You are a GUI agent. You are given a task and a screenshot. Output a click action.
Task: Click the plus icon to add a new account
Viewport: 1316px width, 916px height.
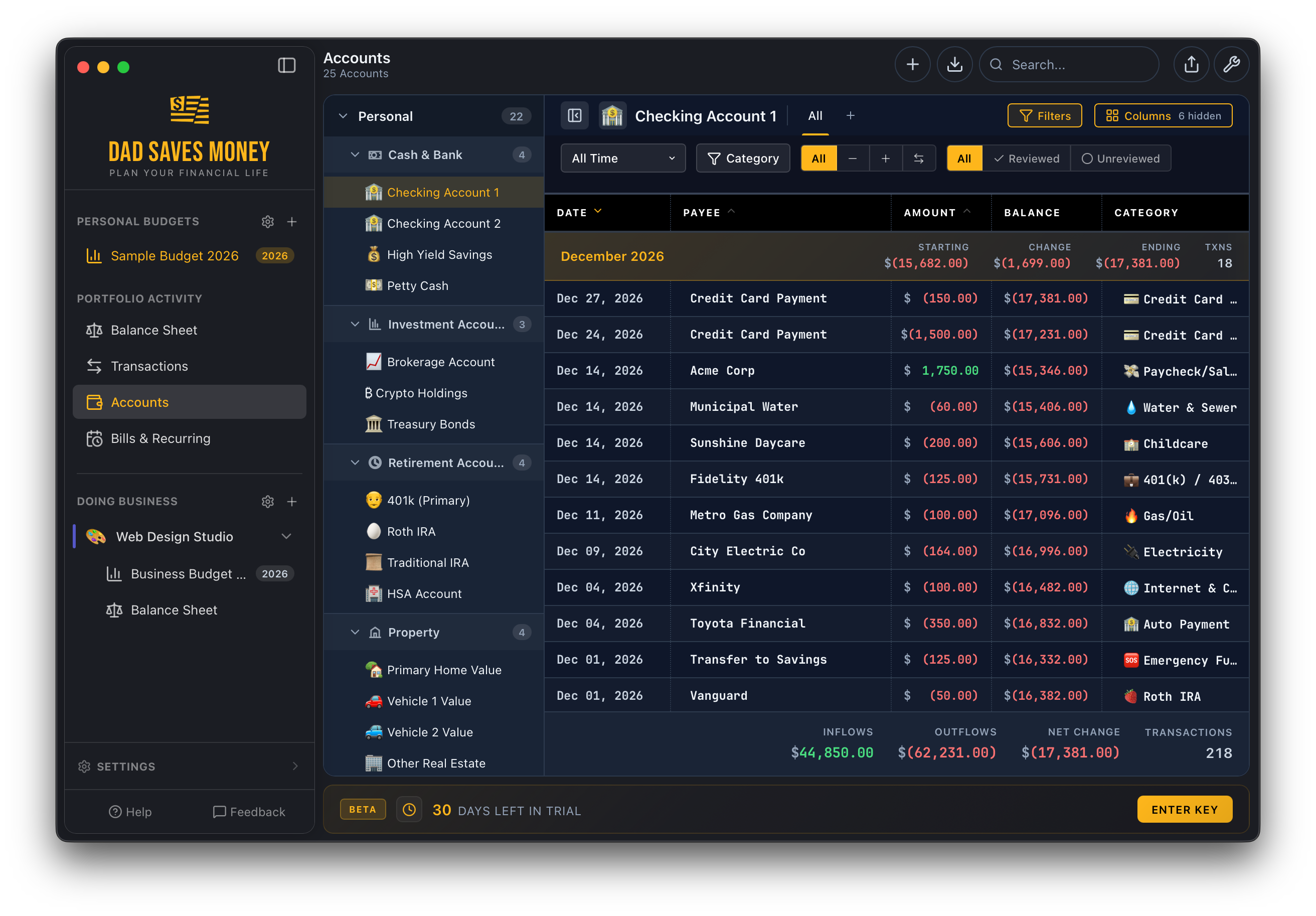click(x=912, y=64)
